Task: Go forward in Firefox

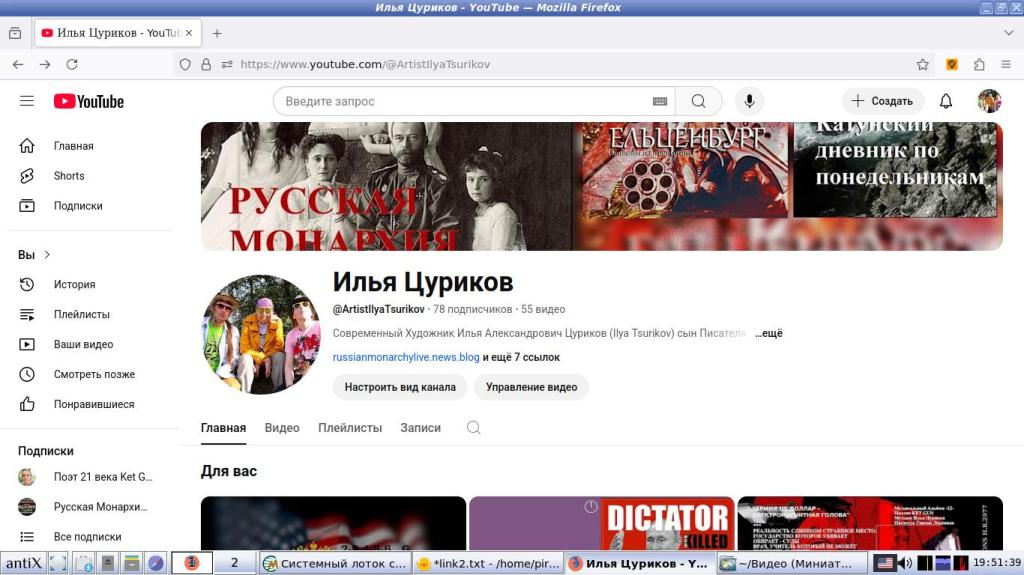Action: pyautogui.click(x=44, y=64)
